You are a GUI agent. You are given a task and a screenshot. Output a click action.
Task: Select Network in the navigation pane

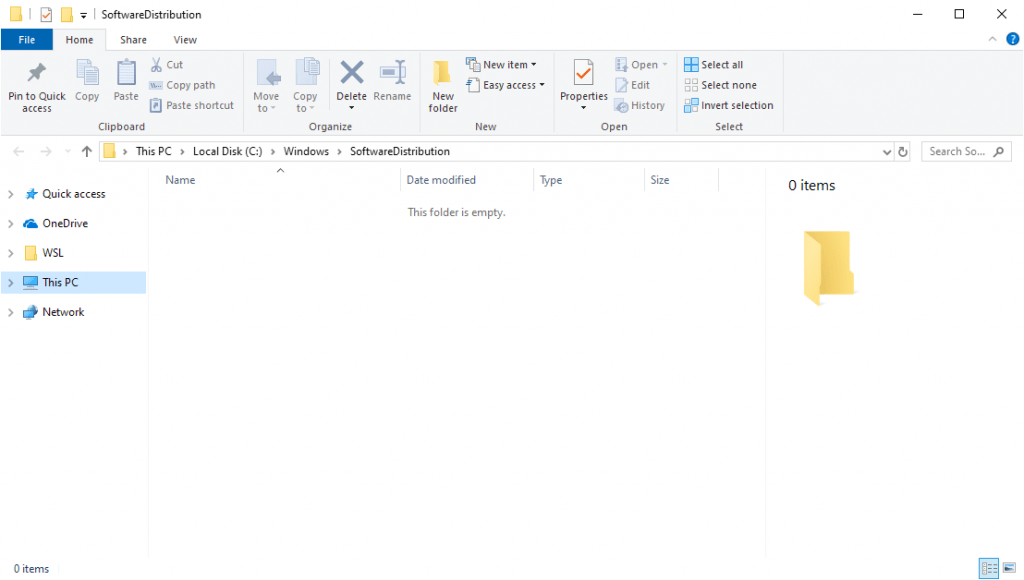63,312
